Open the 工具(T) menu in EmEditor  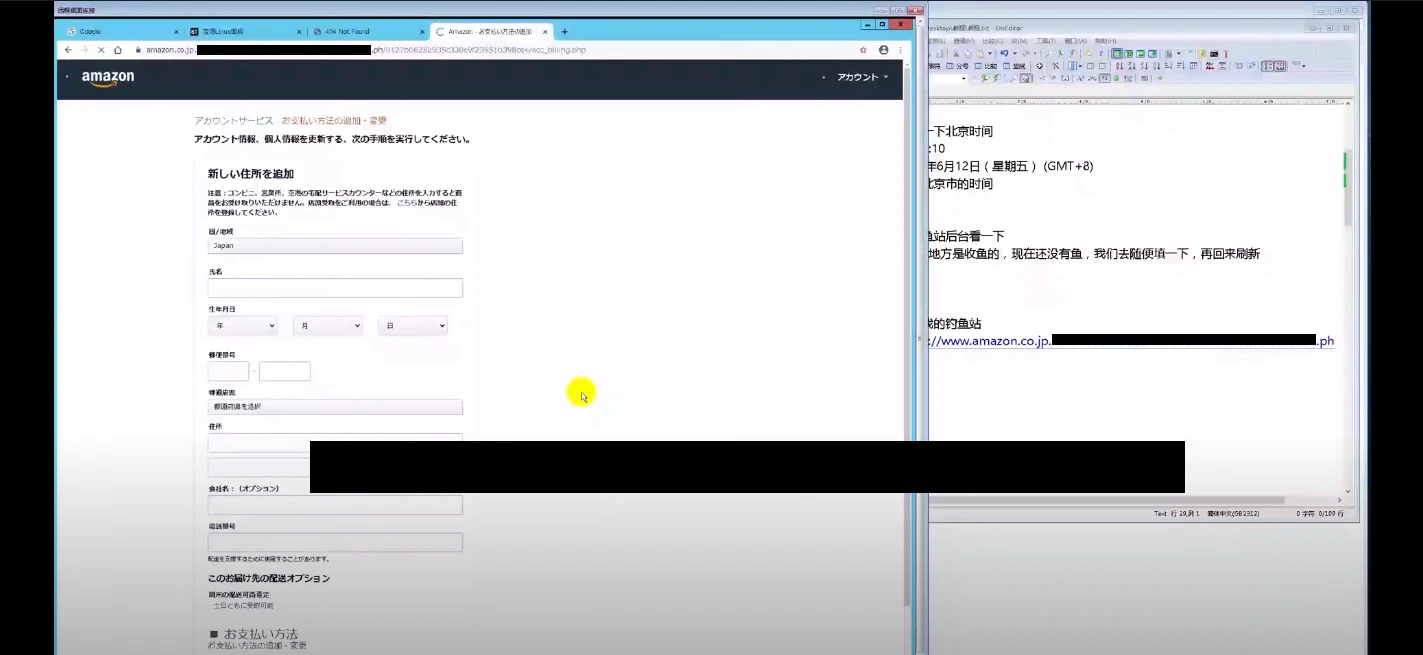tap(1046, 41)
